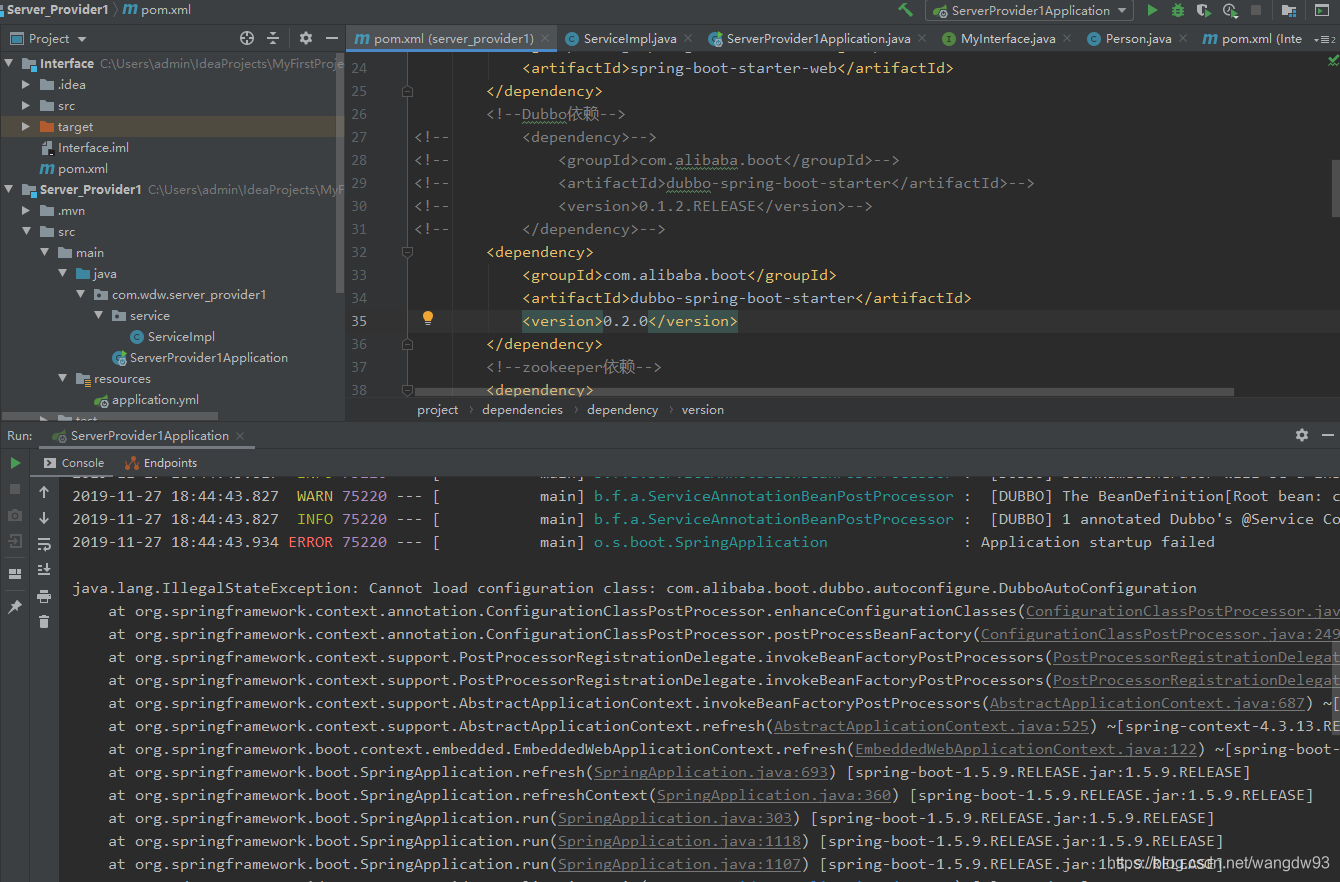Open application.yml file
The height and width of the screenshot is (882, 1340).
point(155,399)
